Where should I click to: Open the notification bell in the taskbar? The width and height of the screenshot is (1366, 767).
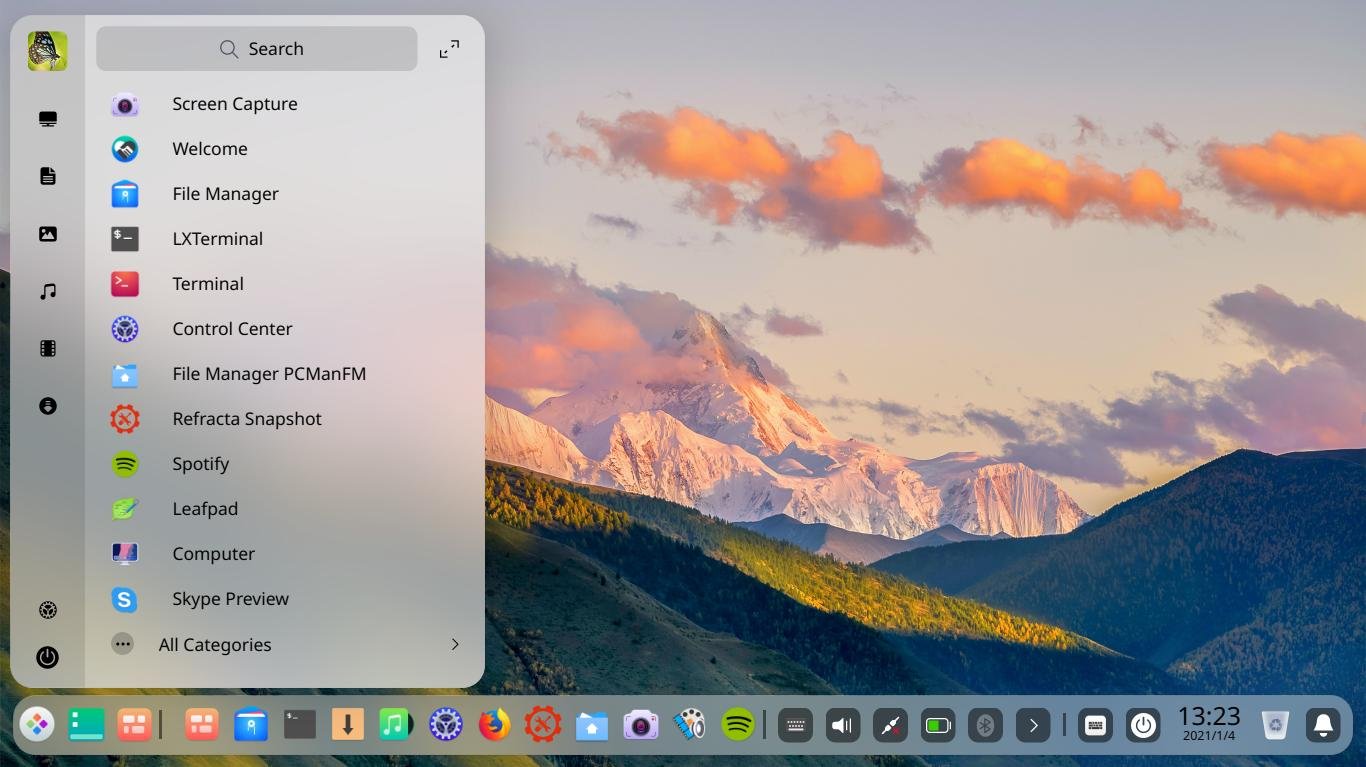(x=1322, y=724)
